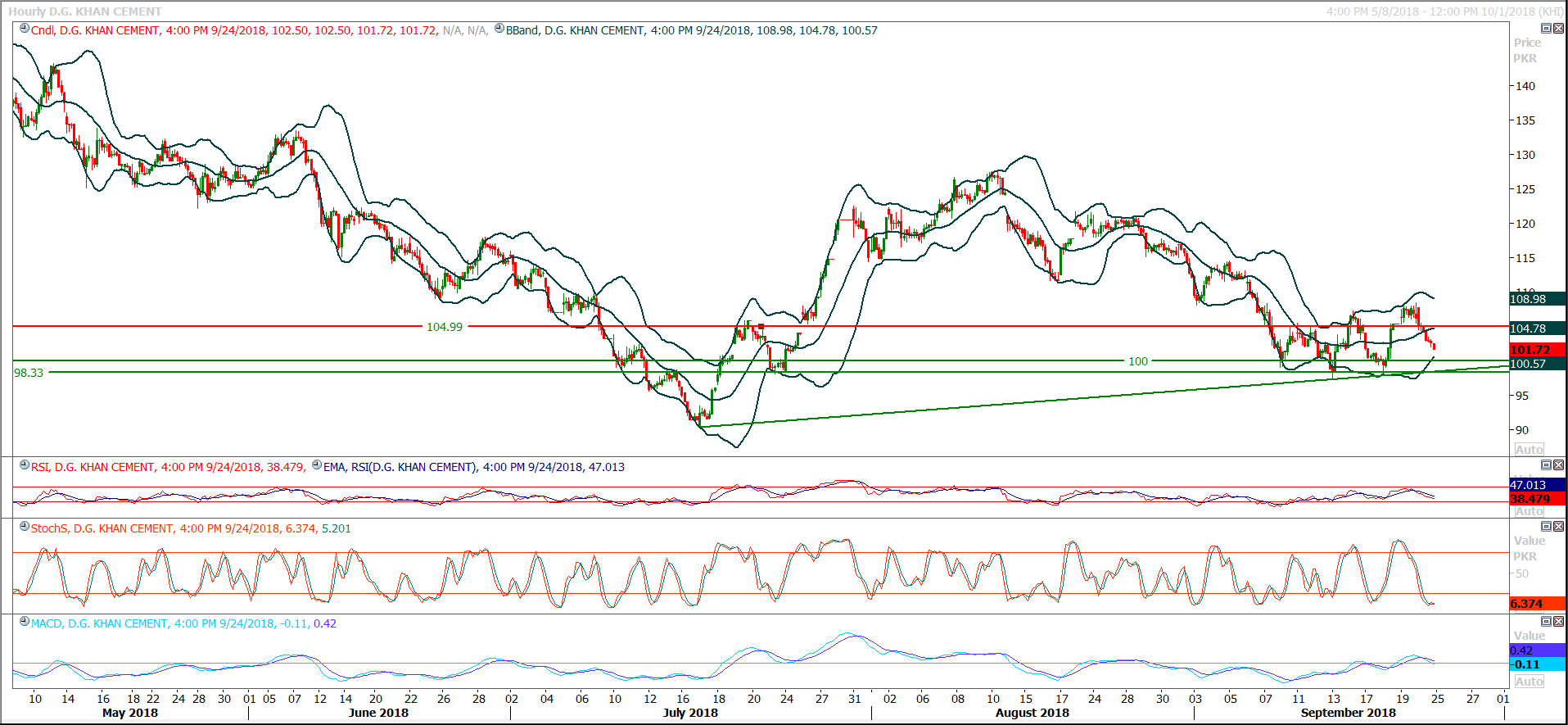1568x725 pixels.
Task: Click the red 101.72 last price tag
Action: [1536, 350]
